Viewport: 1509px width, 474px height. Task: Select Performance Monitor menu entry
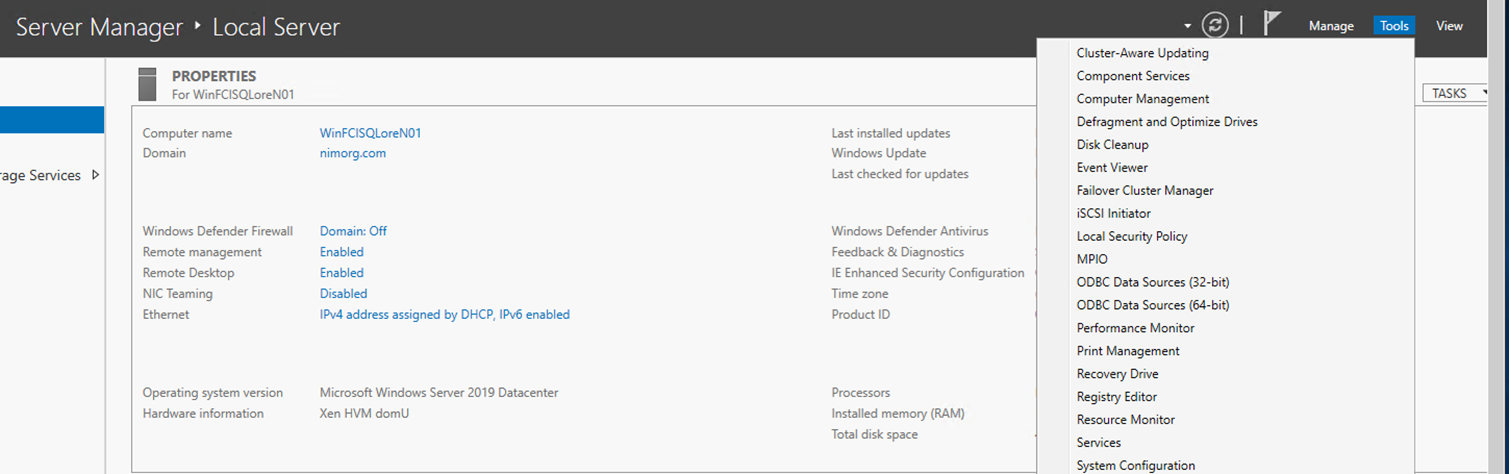click(x=1135, y=328)
